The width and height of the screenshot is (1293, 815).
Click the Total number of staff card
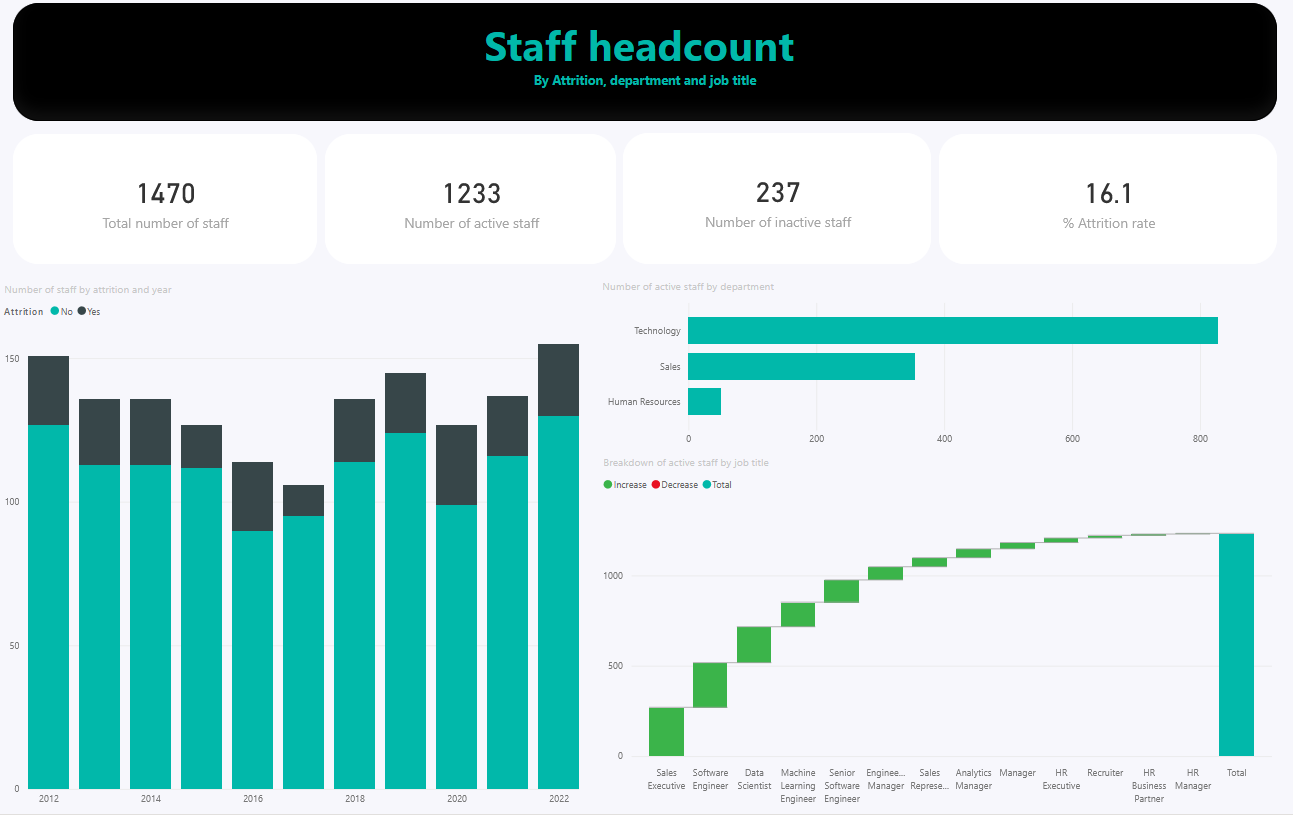pos(165,200)
